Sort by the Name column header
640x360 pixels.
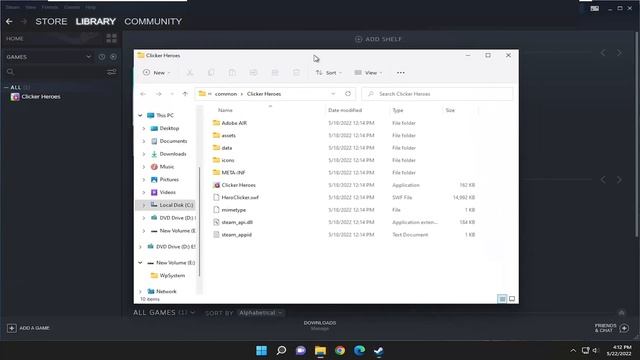tap(225, 110)
